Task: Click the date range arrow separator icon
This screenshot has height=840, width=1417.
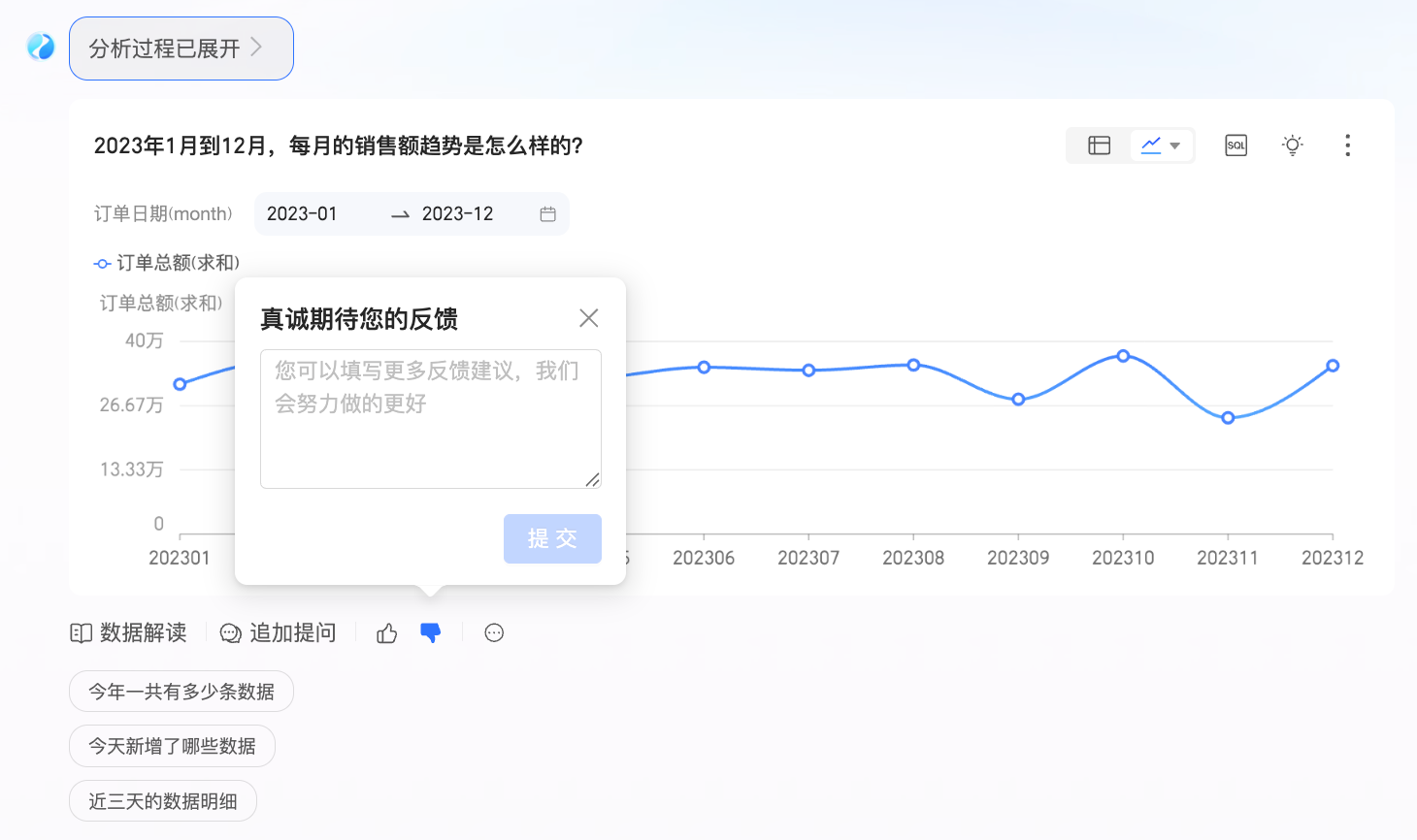Action: pyautogui.click(x=400, y=215)
